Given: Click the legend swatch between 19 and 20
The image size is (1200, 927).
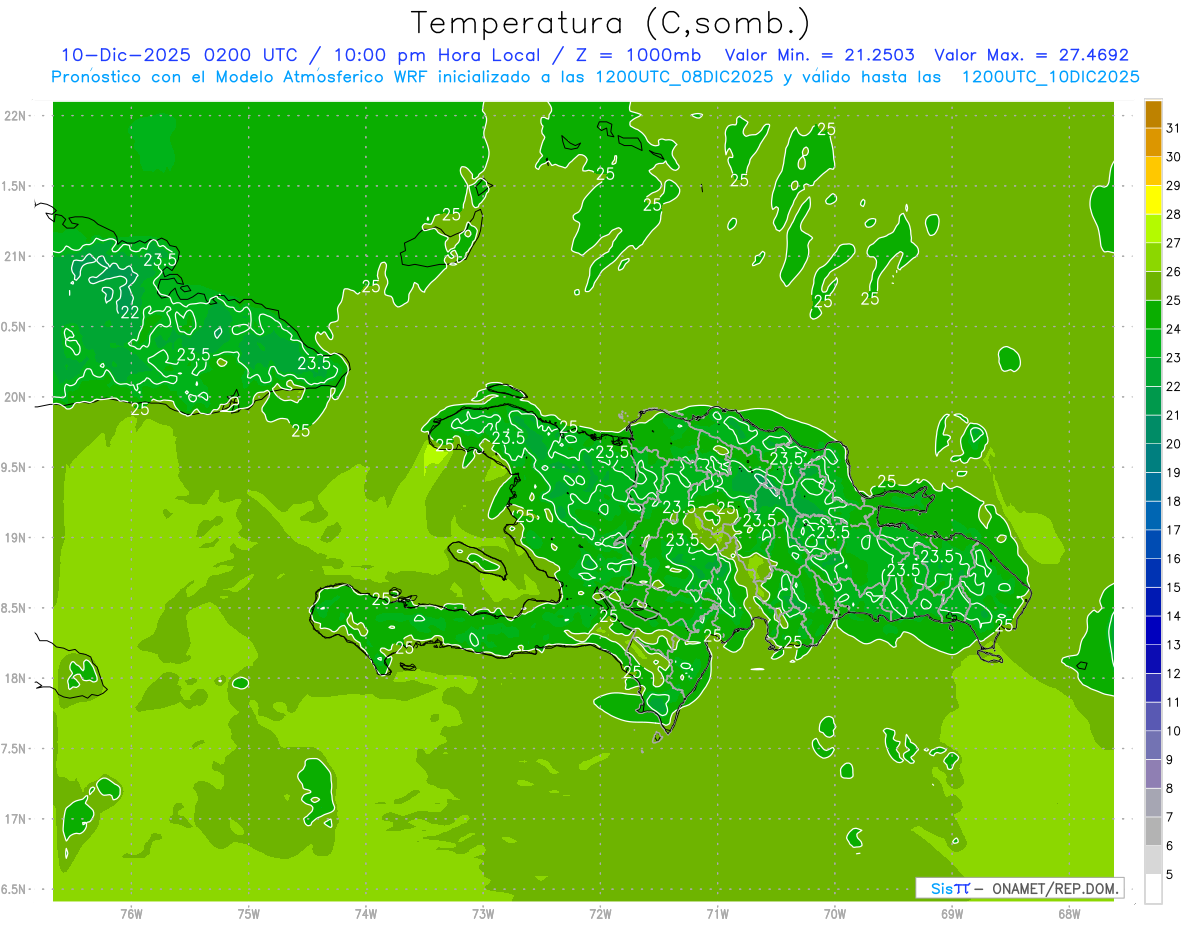Looking at the screenshot, I should pos(1153,458).
